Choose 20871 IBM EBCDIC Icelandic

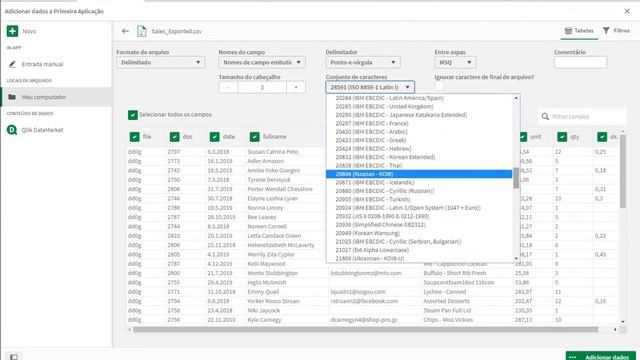(x=419, y=182)
